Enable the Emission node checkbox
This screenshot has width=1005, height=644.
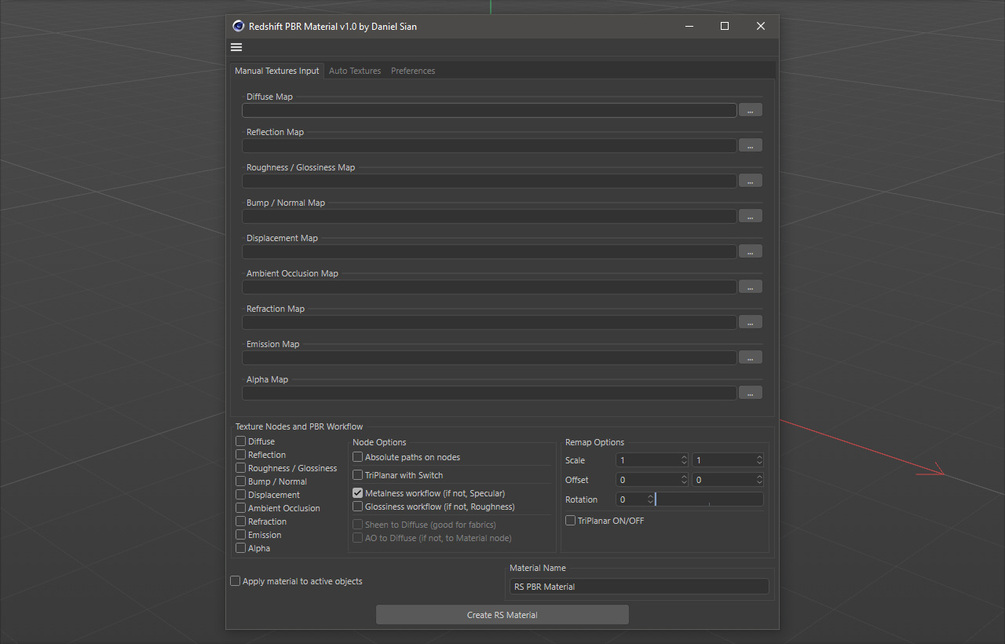[240, 534]
